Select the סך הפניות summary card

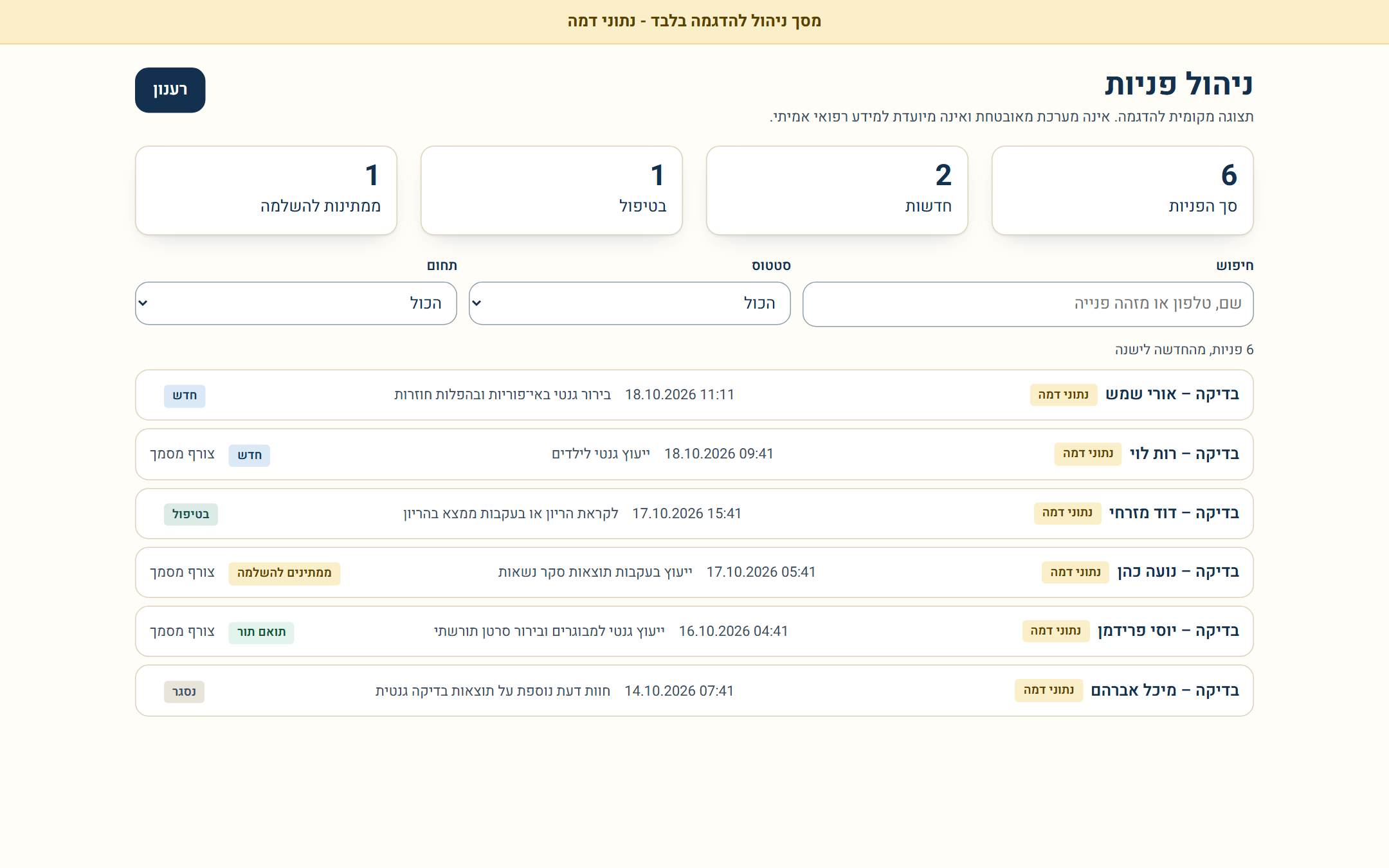point(1122,190)
